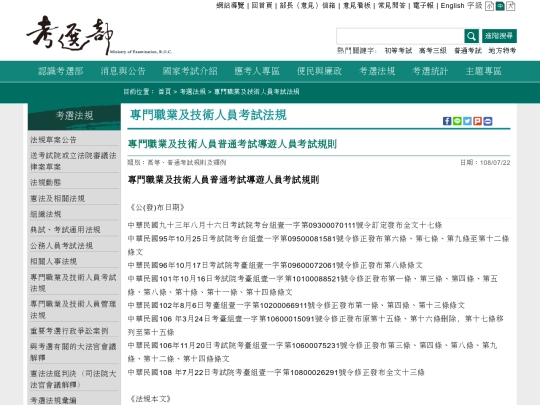
Task: Select hot keyword 初等考試
Action: [x=398, y=51]
